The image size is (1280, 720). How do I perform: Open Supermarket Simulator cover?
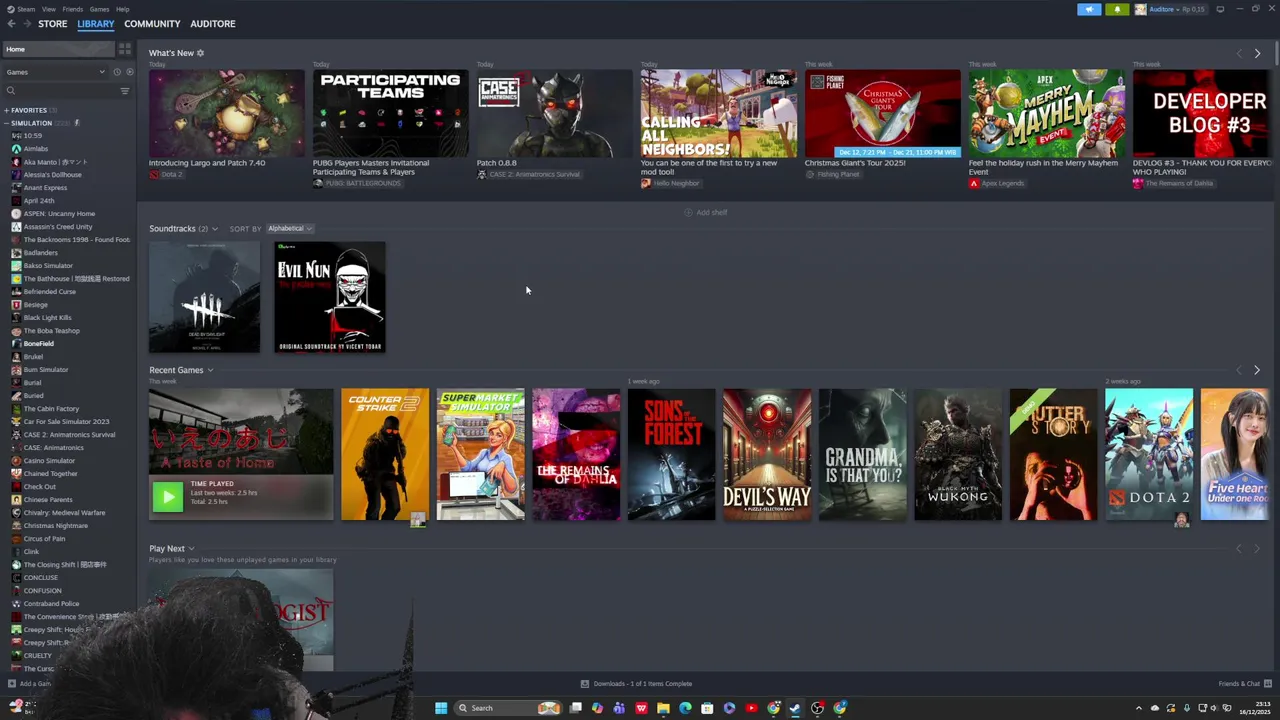point(480,454)
